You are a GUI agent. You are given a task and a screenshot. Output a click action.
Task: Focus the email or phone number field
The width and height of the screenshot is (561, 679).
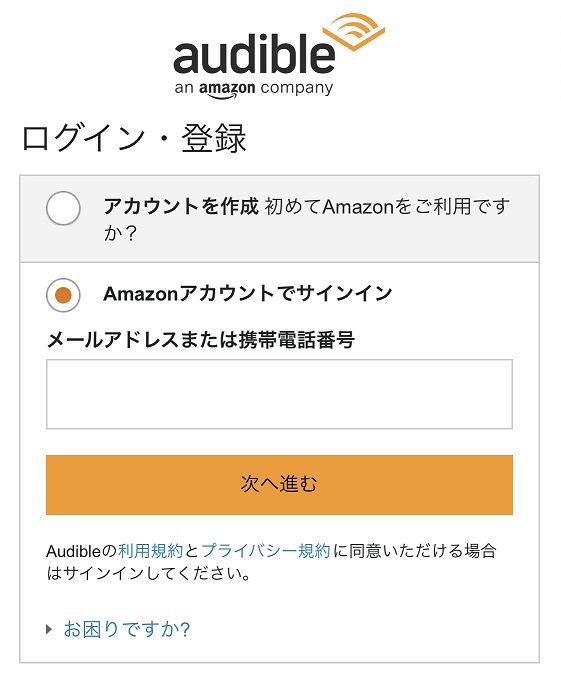pos(279,394)
